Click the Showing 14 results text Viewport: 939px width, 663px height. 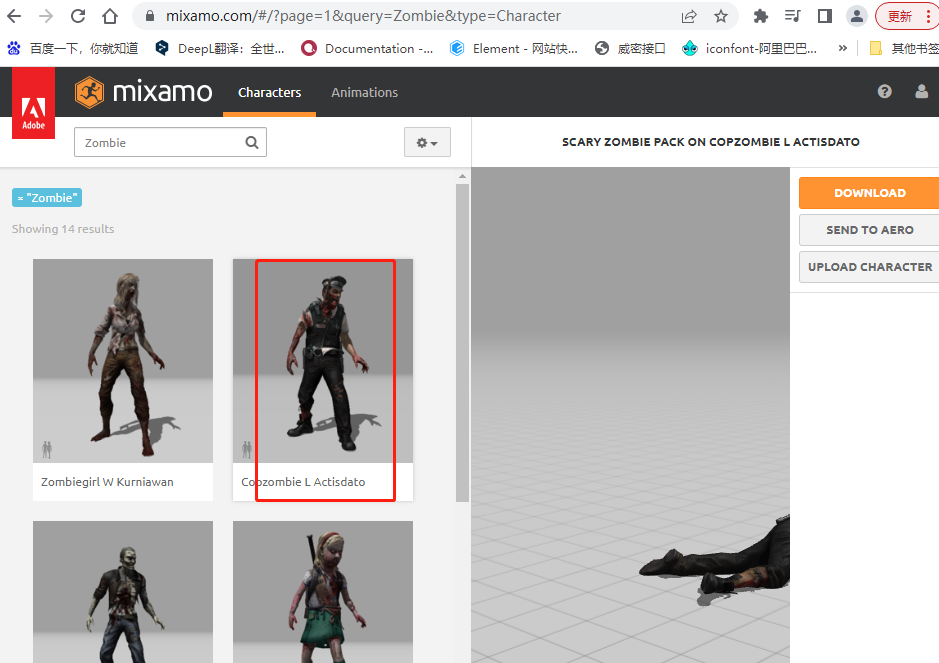click(x=63, y=229)
